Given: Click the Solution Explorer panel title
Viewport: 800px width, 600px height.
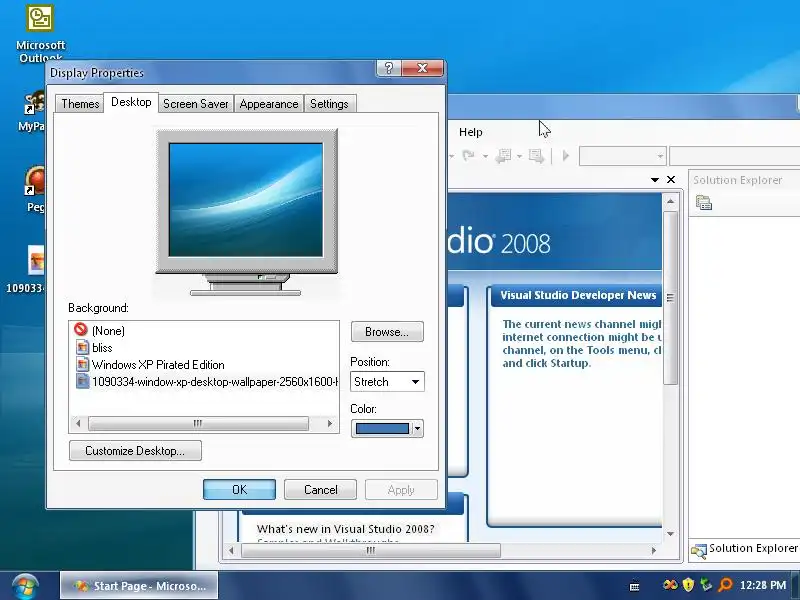Looking at the screenshot, I should coord(737,180).
